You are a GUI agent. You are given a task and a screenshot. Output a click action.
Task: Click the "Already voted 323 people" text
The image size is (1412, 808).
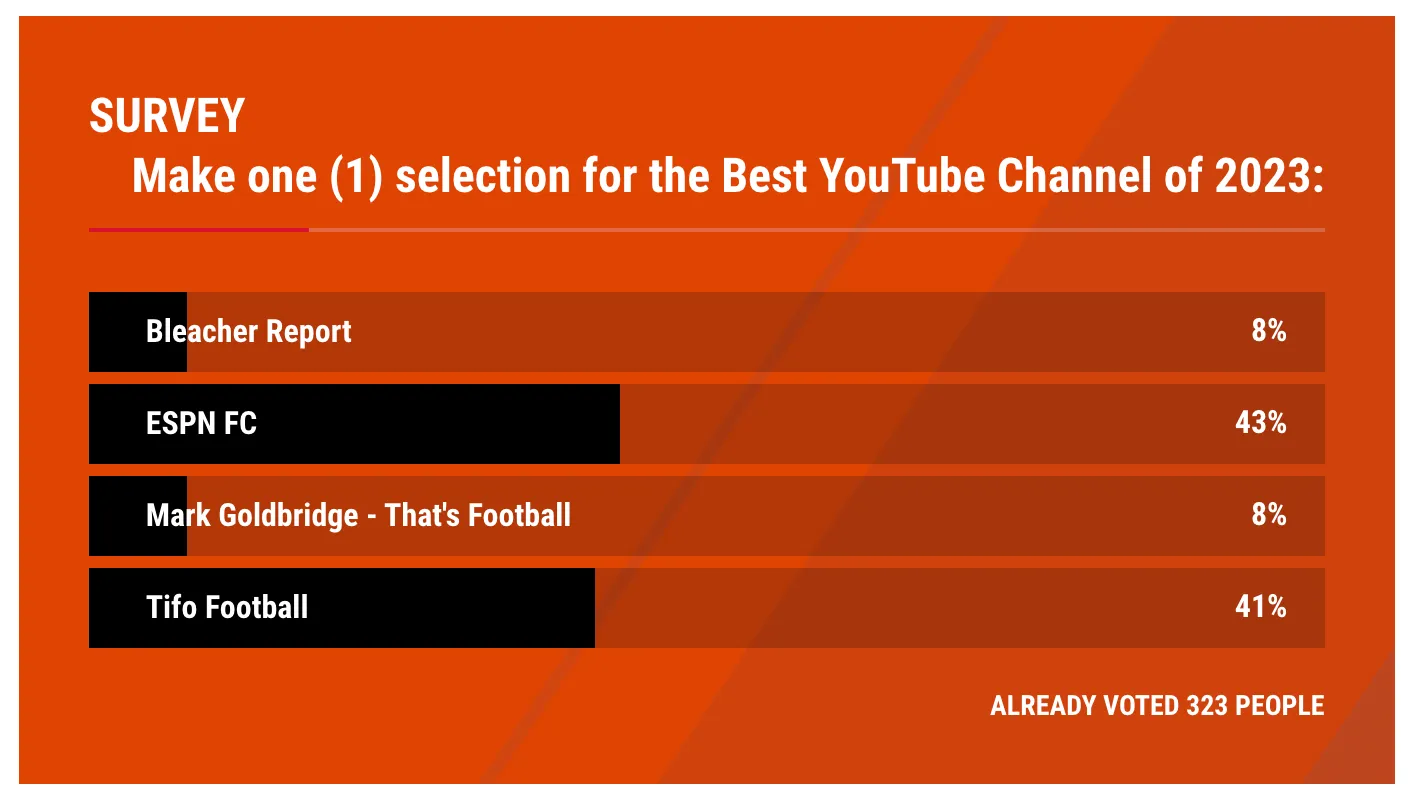1157,705
